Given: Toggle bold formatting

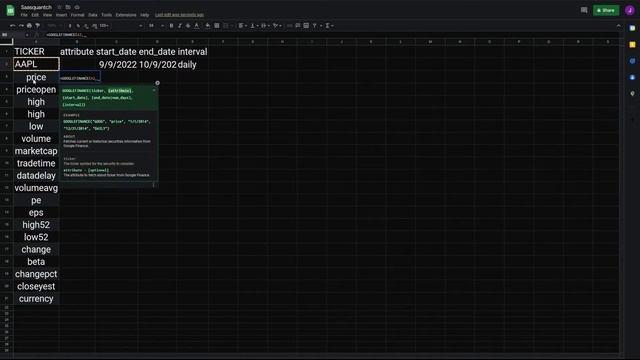Looking at the screenshot, I should click(171, 25).
